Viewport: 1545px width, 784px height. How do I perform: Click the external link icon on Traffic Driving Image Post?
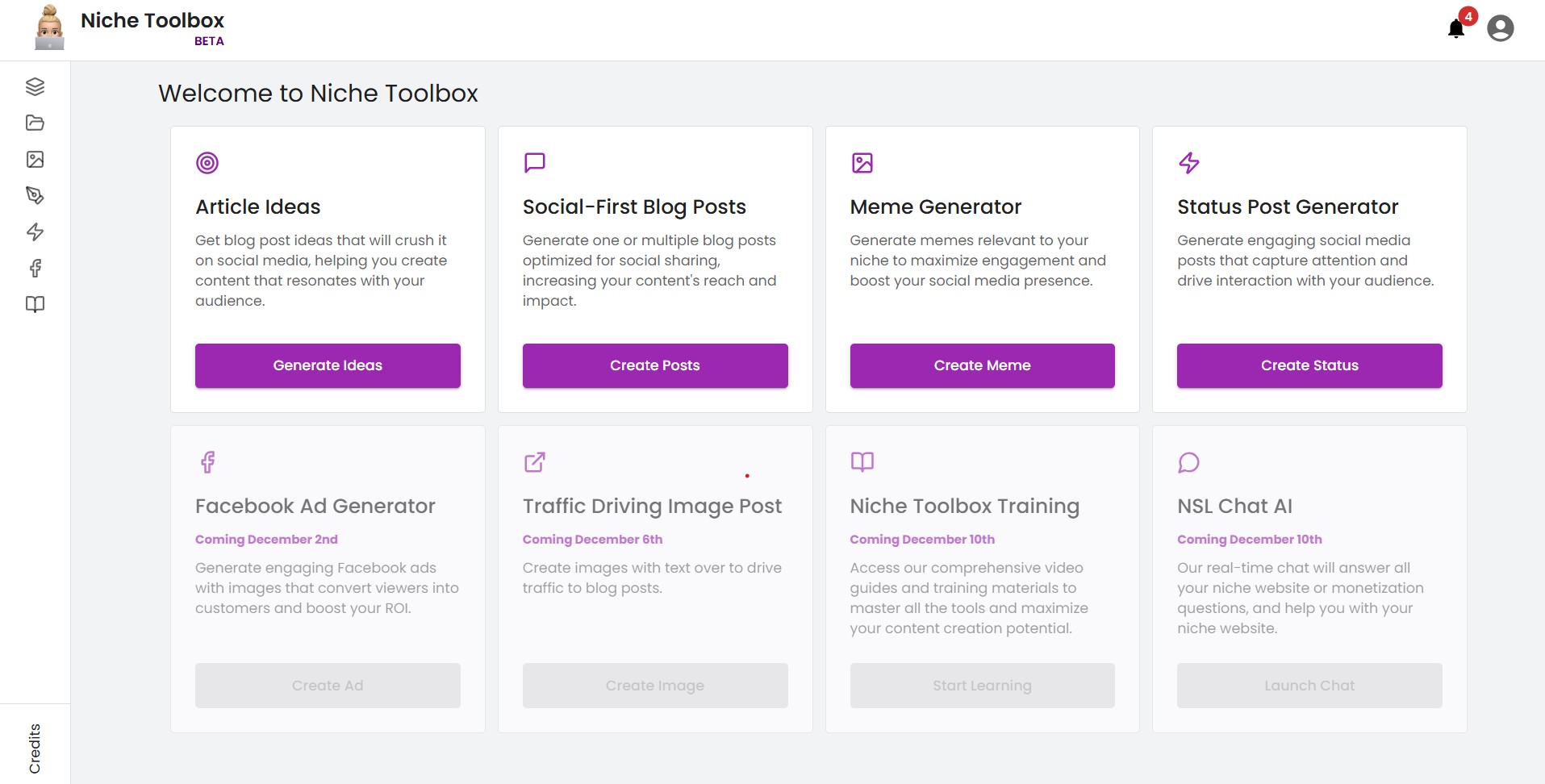tap(535, 462)
